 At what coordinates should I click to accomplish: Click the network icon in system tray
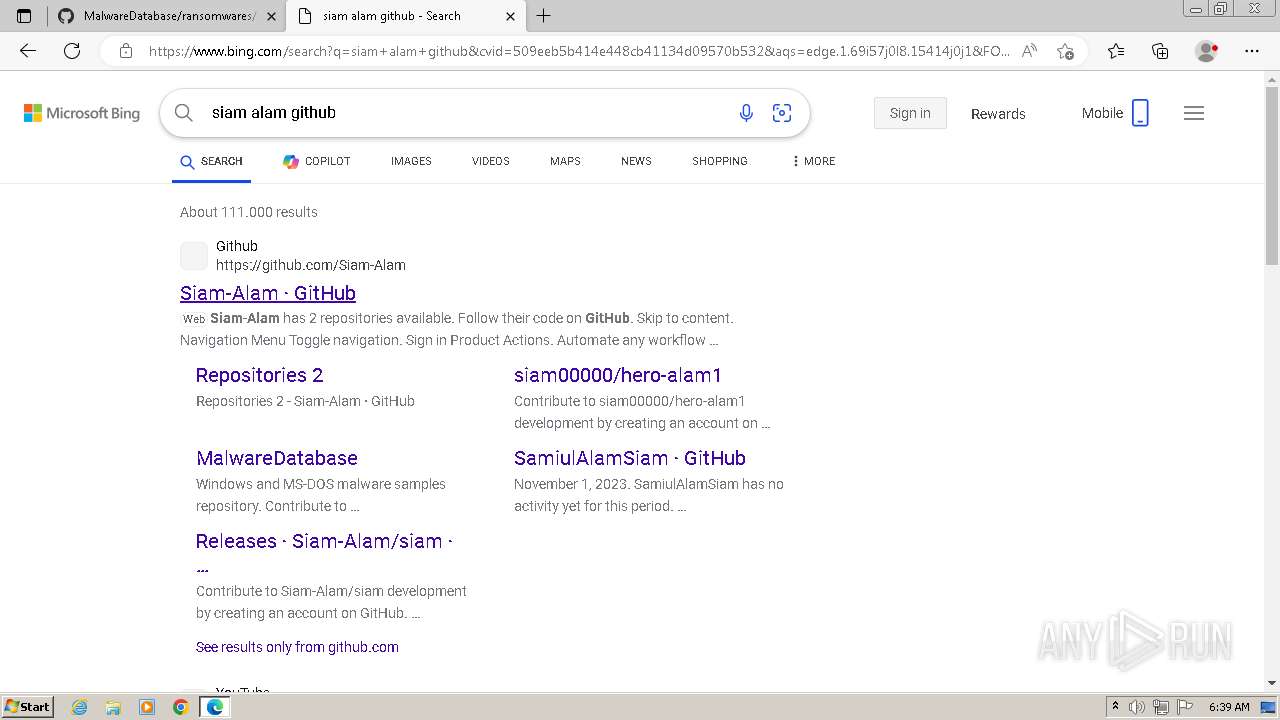click(x=1161, y=707)
